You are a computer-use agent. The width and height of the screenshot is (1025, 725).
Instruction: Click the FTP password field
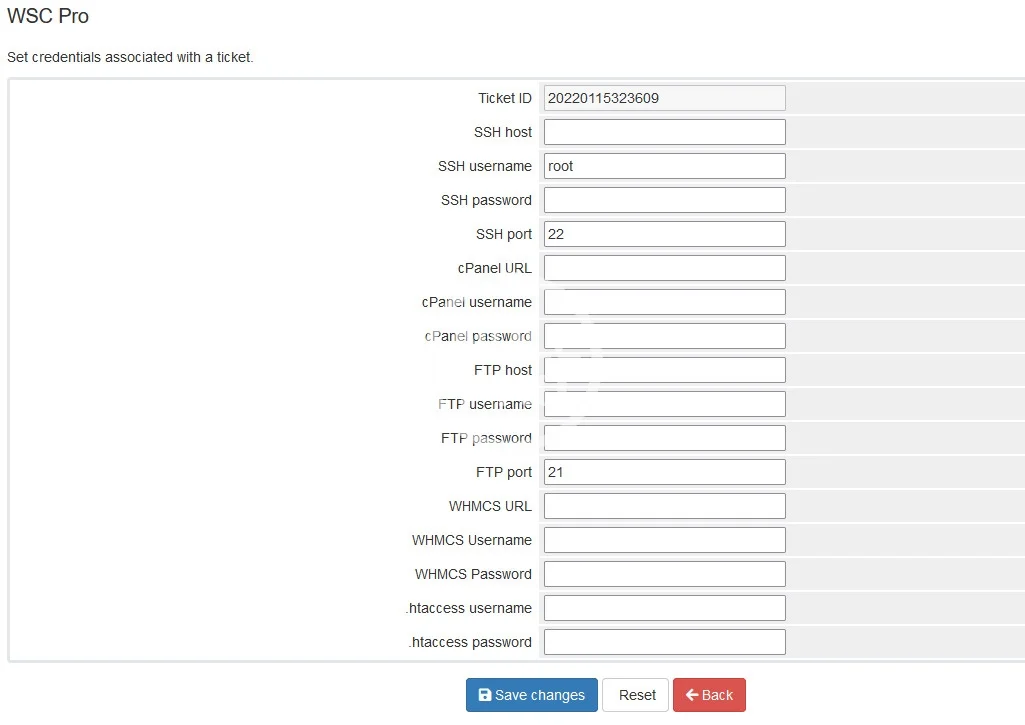point(664,438)
